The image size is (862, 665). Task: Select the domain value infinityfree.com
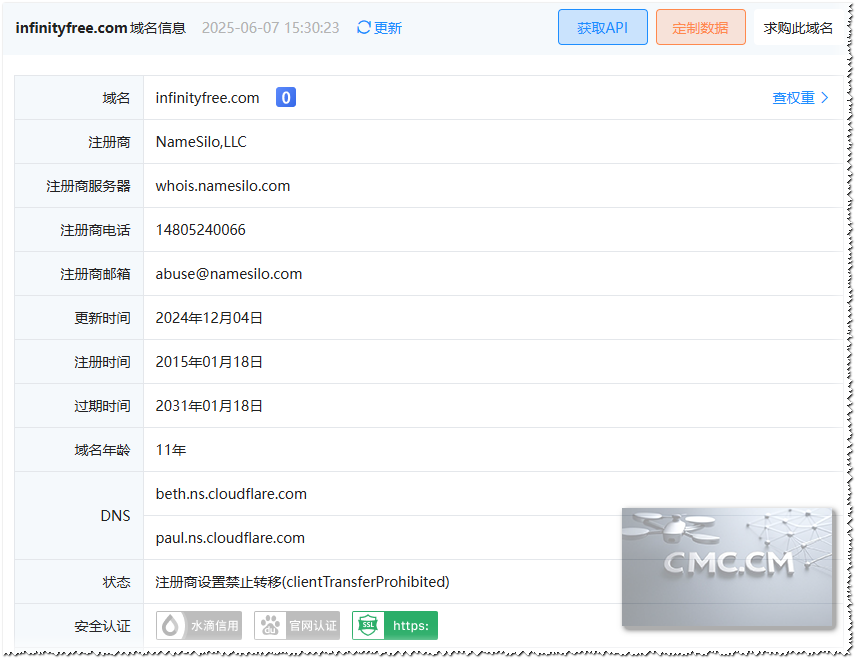(207, 98)
